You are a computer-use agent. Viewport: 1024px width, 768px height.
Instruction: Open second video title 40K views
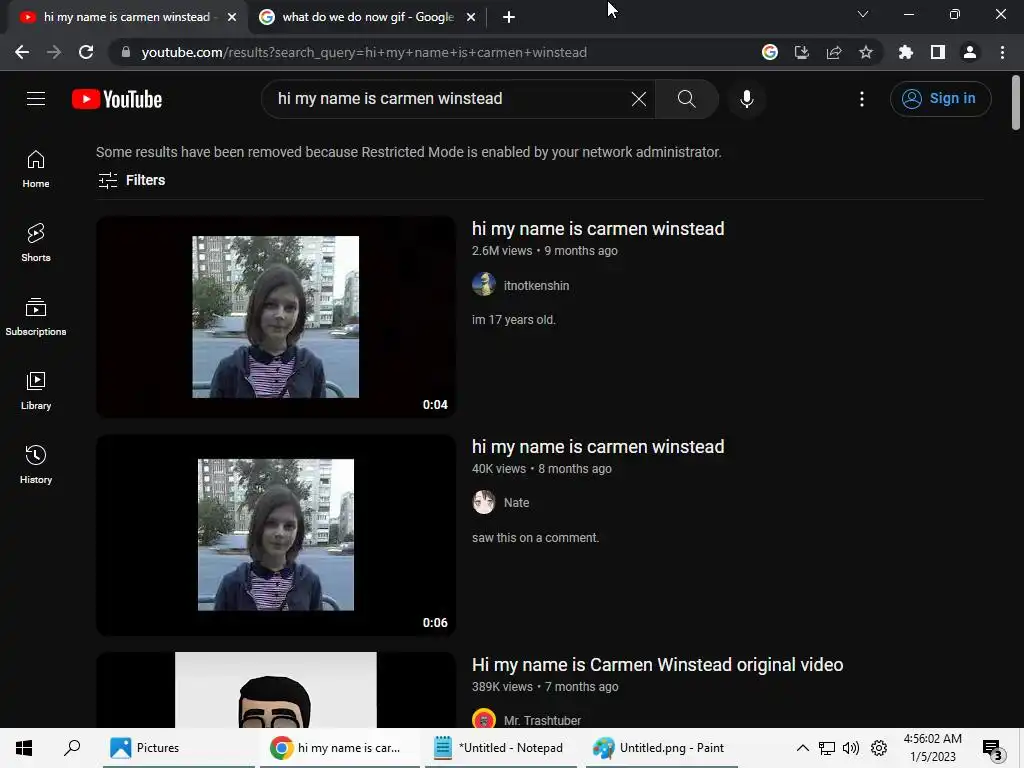pyautogui.click(x=598, y=447)
